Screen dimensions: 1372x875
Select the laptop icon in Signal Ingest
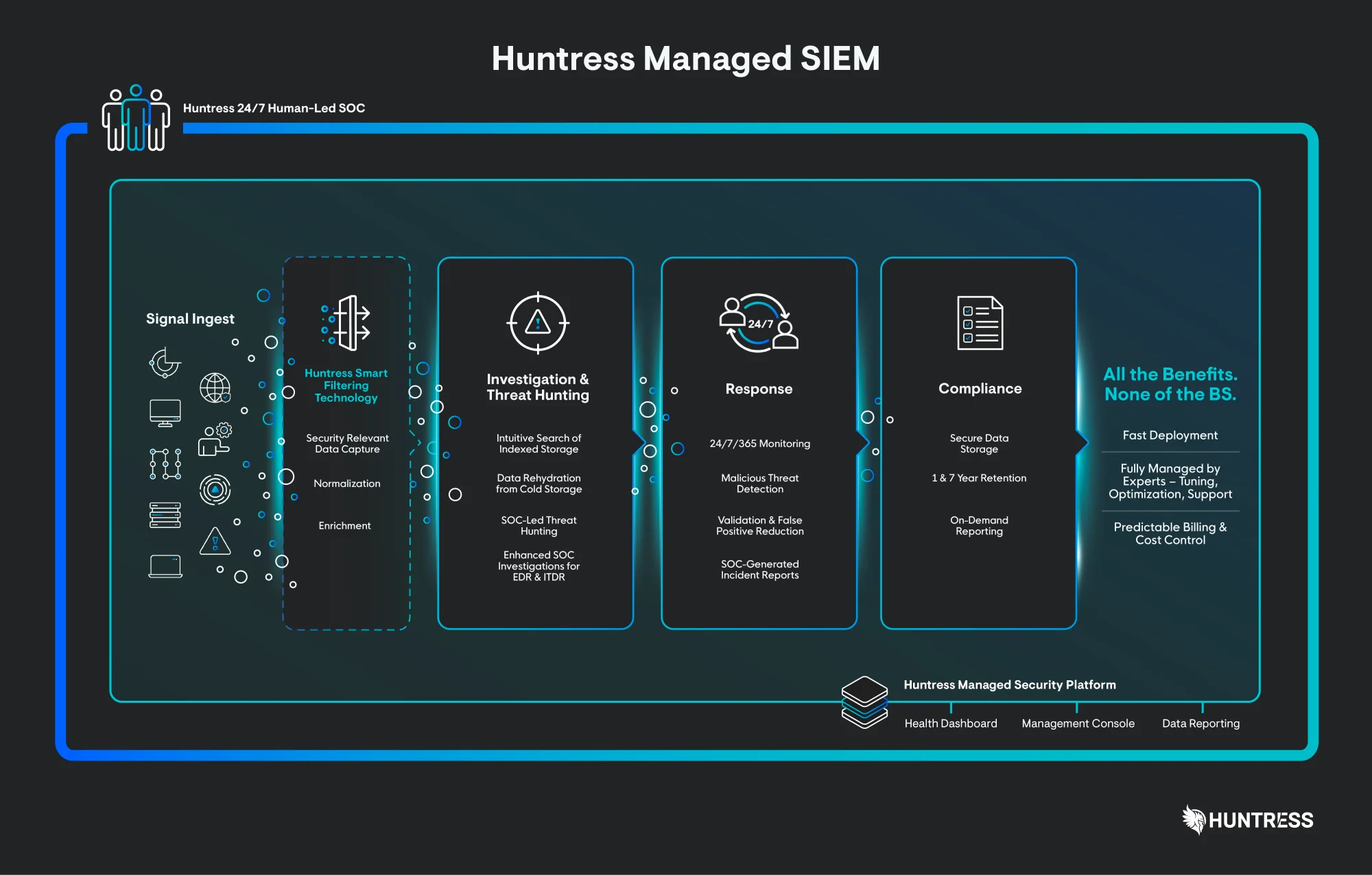[x=165, y=565]
